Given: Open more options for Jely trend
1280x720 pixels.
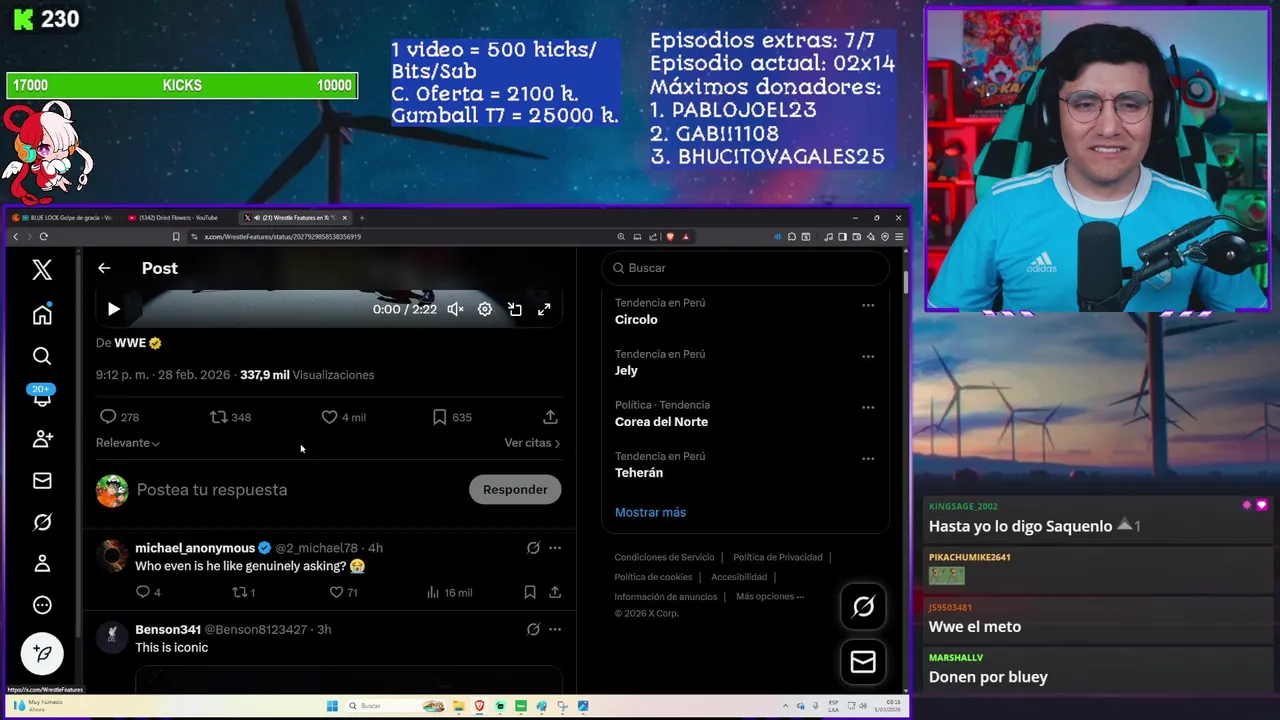Looking at the screenshot, I should [x=868, y=356].
